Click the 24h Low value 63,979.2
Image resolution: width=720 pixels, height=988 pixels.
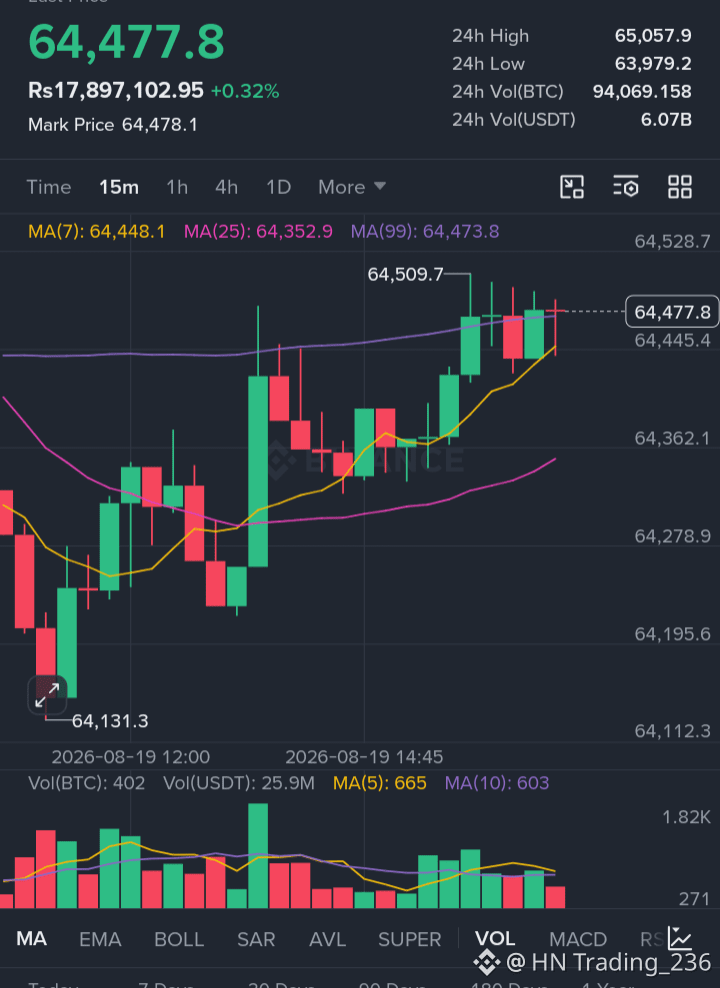coord(653,64)
